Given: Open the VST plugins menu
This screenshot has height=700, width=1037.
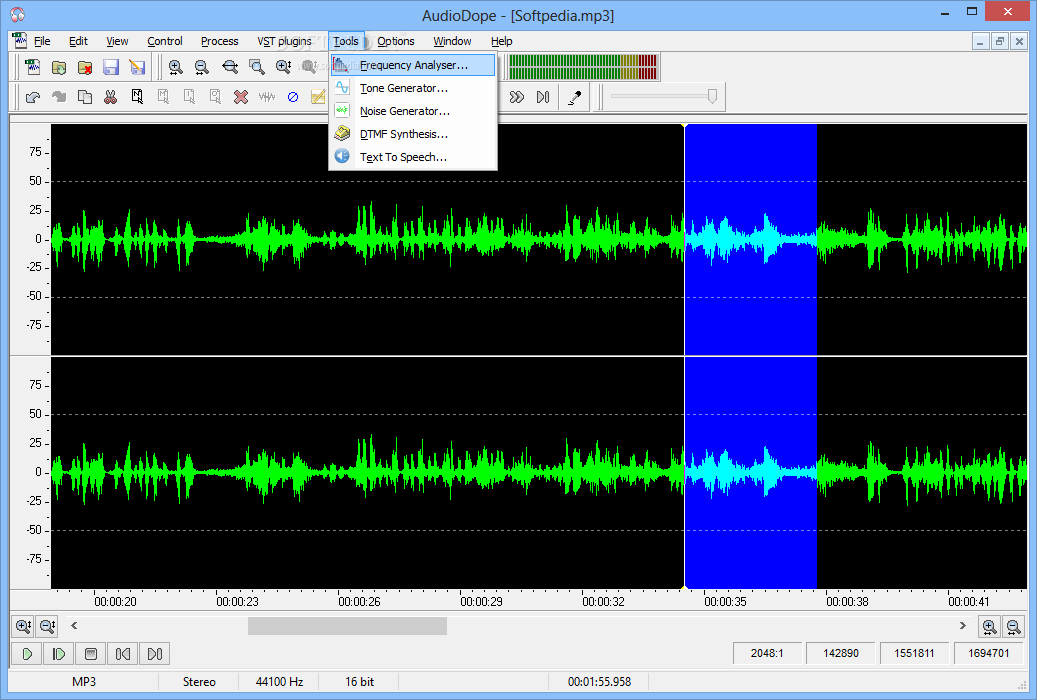Looking at the screenshot, I should (x=284, y=41).
